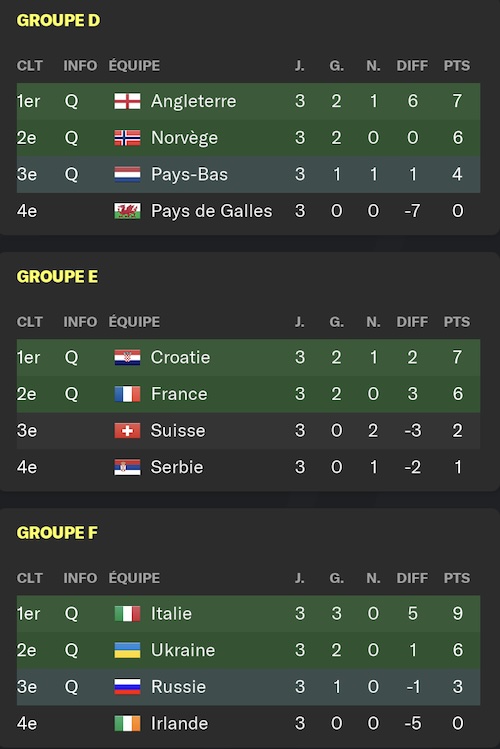The image size is (500, 749).
Task: Click the Norway flag icon
Action: 127,138
